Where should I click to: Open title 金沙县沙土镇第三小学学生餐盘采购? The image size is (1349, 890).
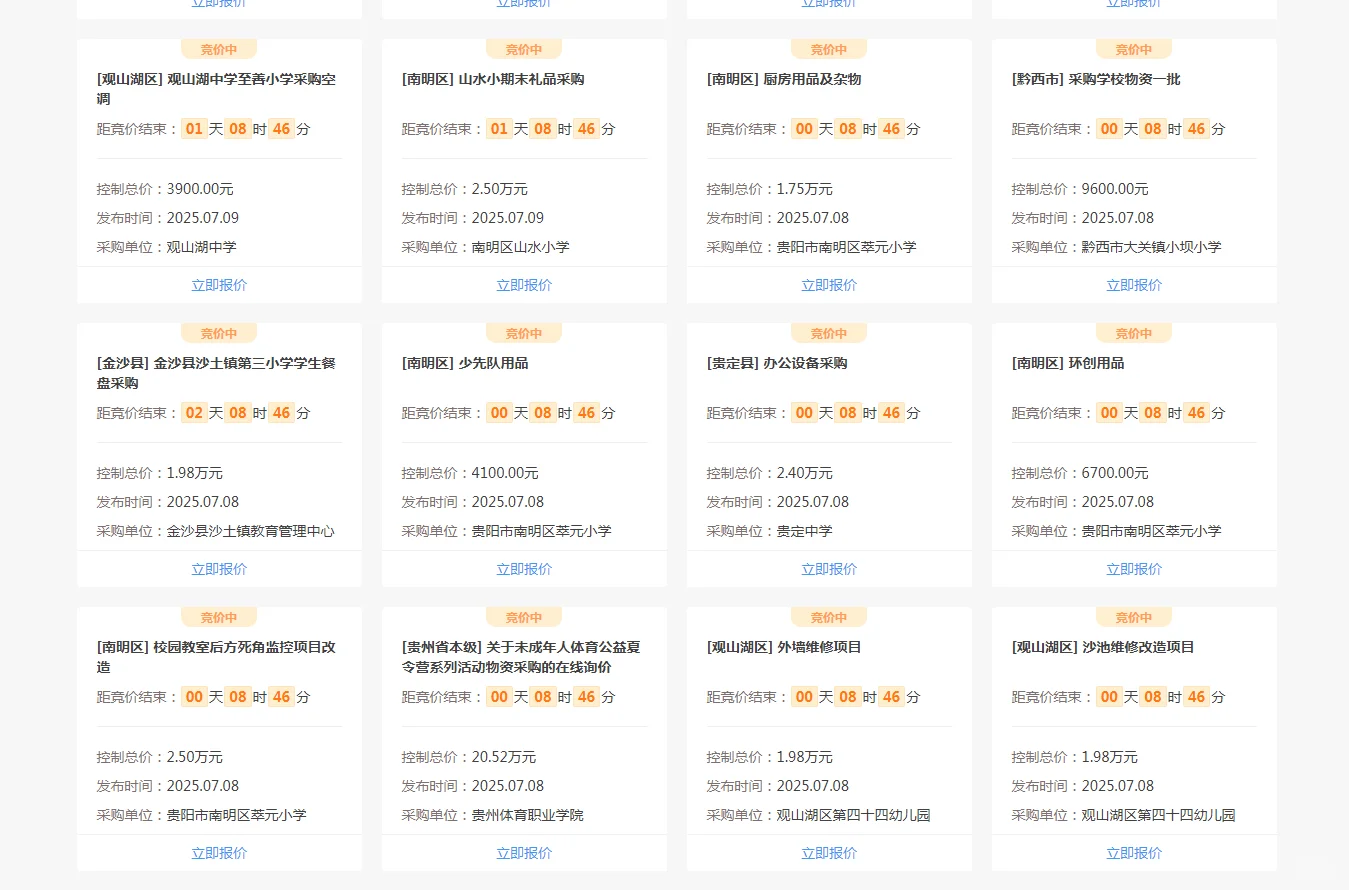pos(216,373)
